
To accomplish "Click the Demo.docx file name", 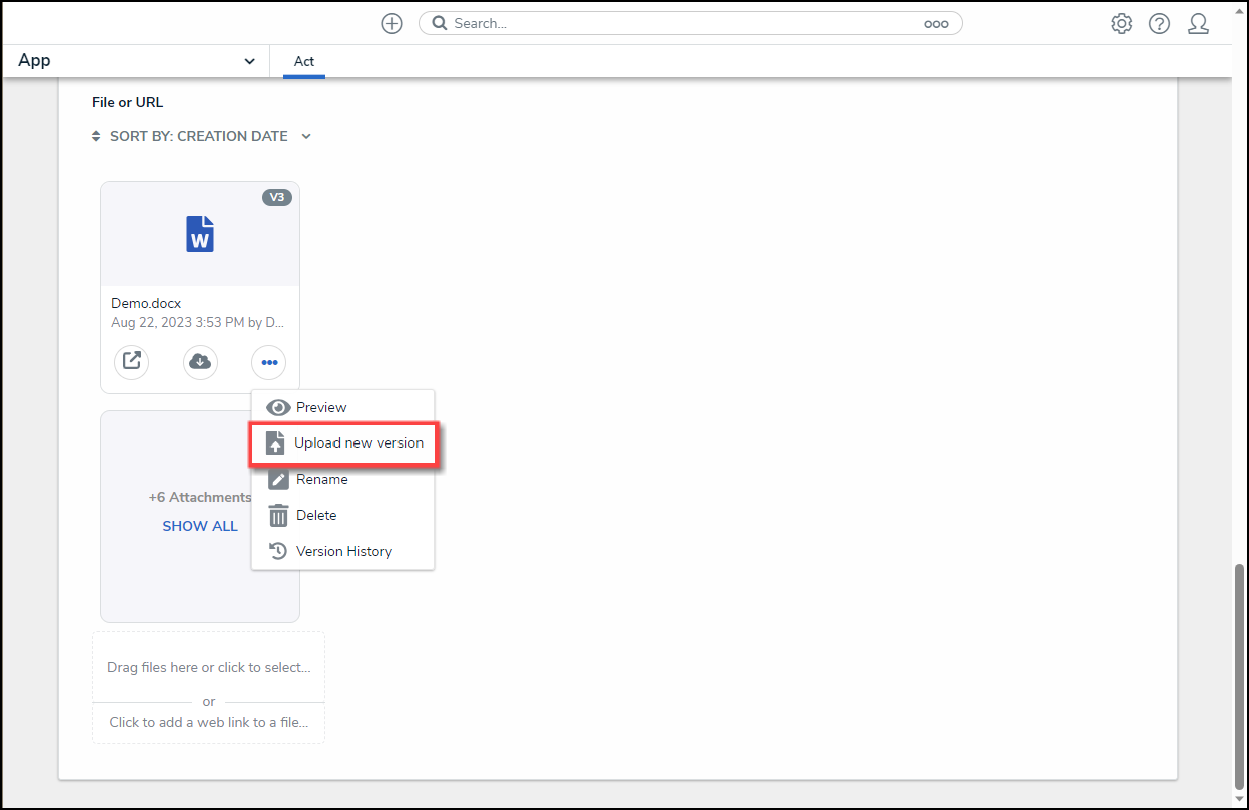I will [146, 303].
